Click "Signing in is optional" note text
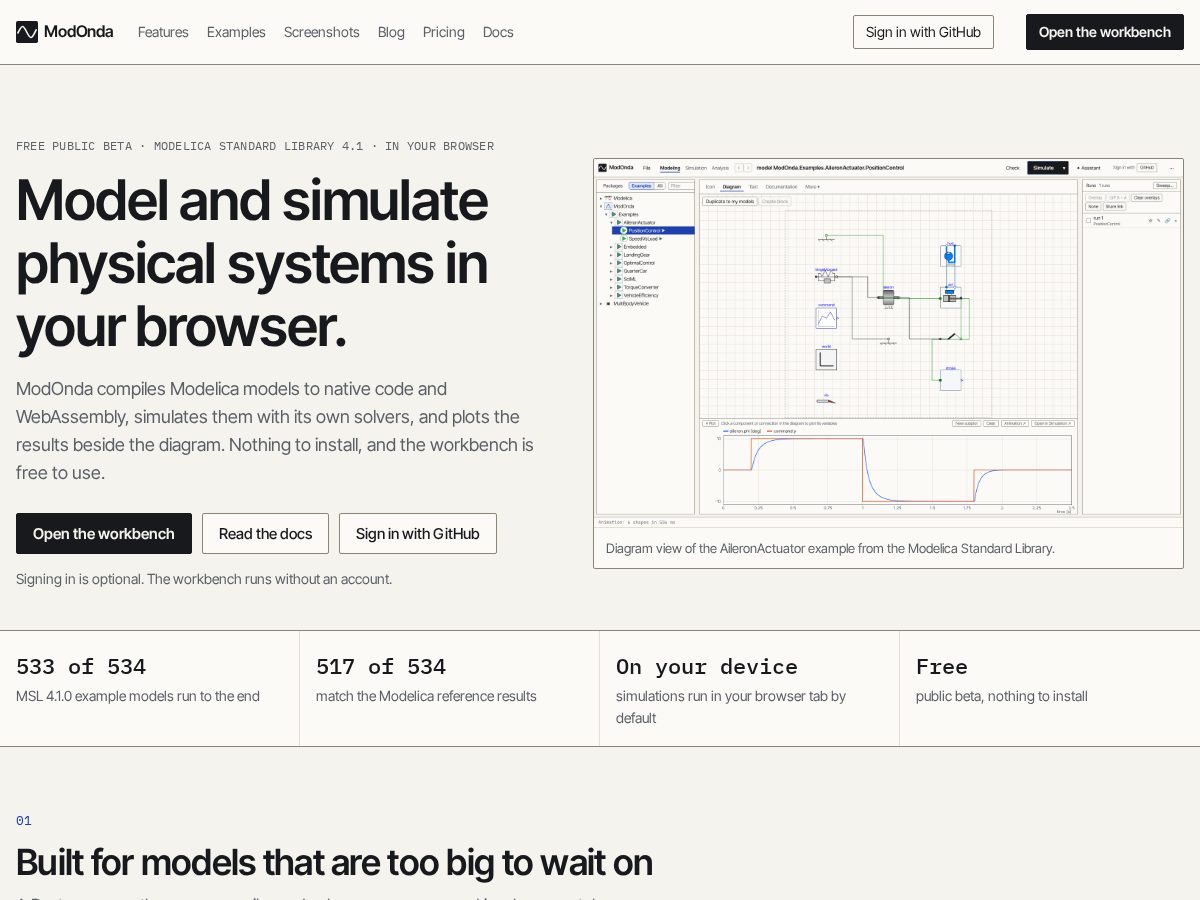 [204, 579]
